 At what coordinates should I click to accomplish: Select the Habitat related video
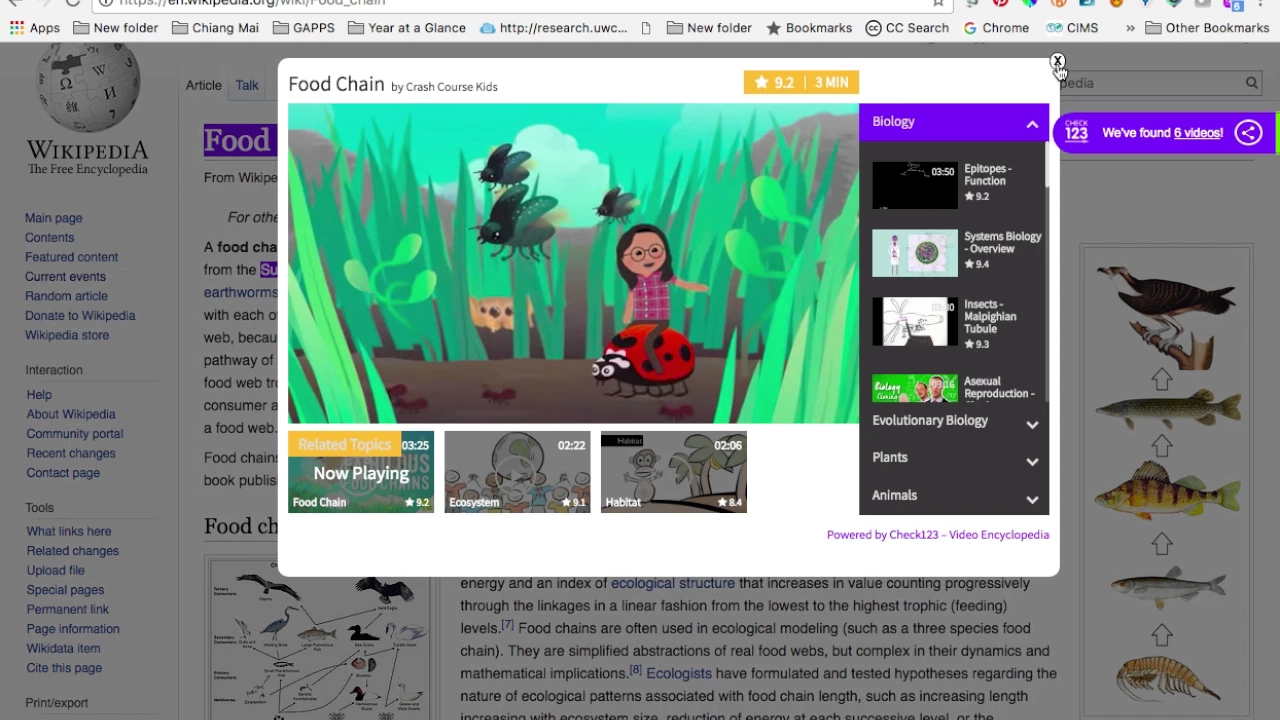pyautogui.click(x=673, y=472)
